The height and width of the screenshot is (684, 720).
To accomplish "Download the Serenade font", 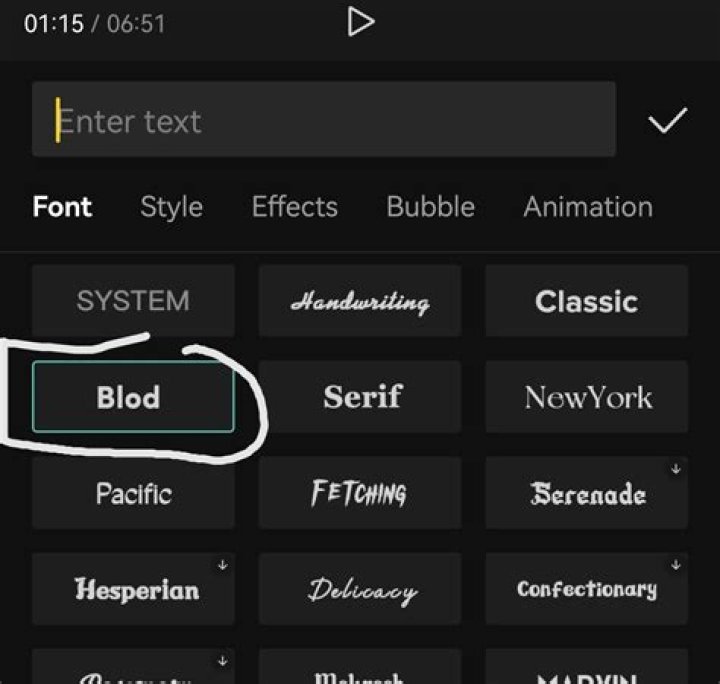I will click(676, 469).
